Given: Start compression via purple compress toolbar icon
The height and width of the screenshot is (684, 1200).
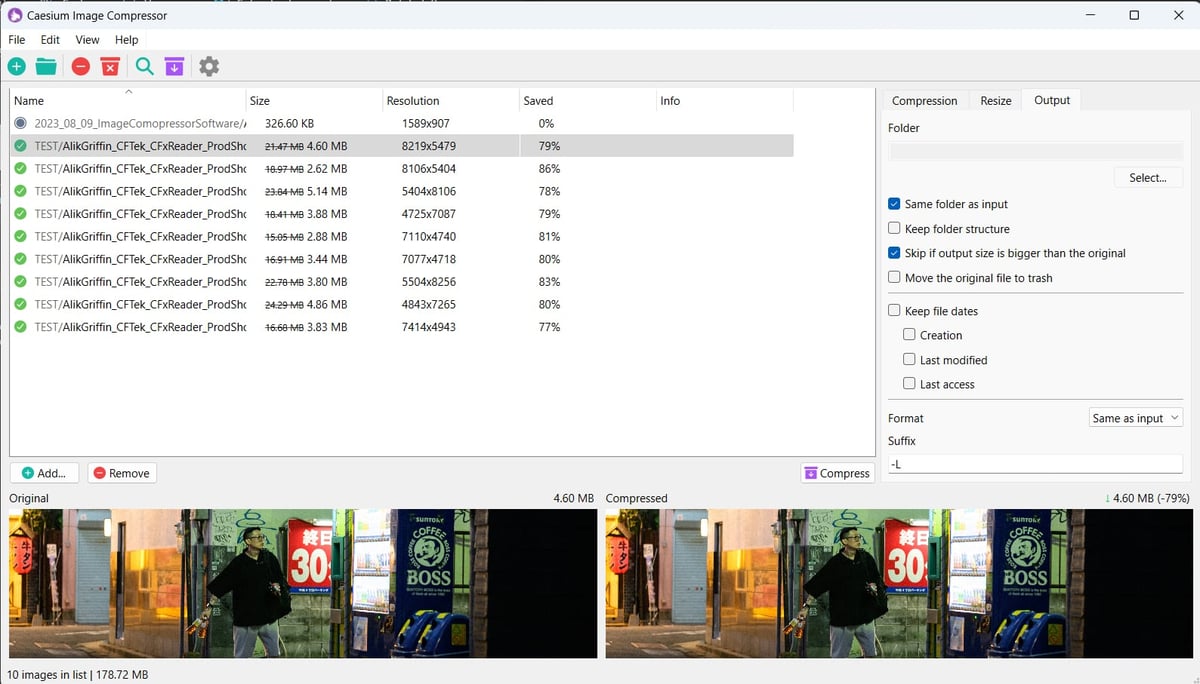Looking at the screenshot, I should click(174, 66).
